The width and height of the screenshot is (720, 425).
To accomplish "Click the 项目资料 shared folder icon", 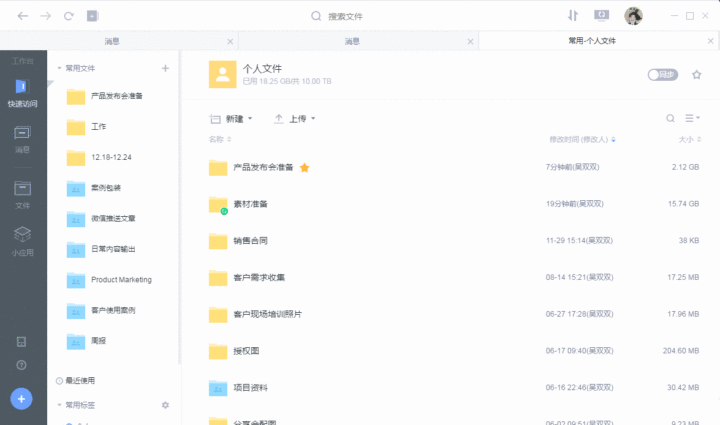I will tap(218, 388).
